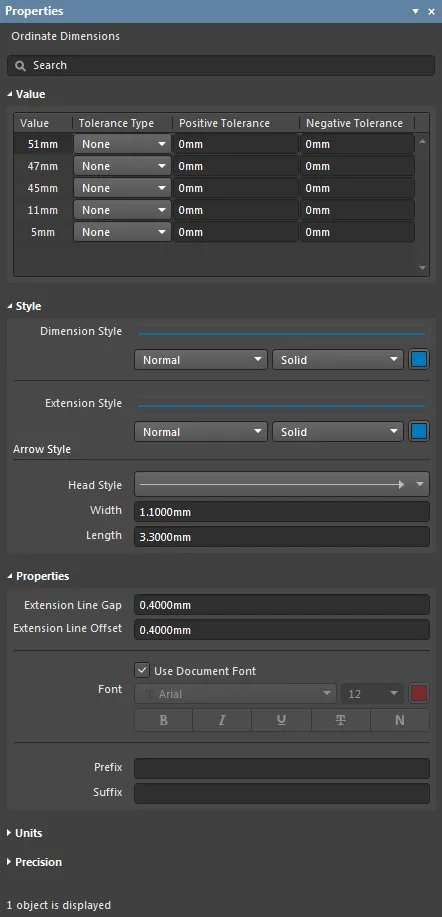This screenshot has height=917, width=442.
Task: Uncheck the Use Document Font checkbox
Action: click(x=141, y=670)
